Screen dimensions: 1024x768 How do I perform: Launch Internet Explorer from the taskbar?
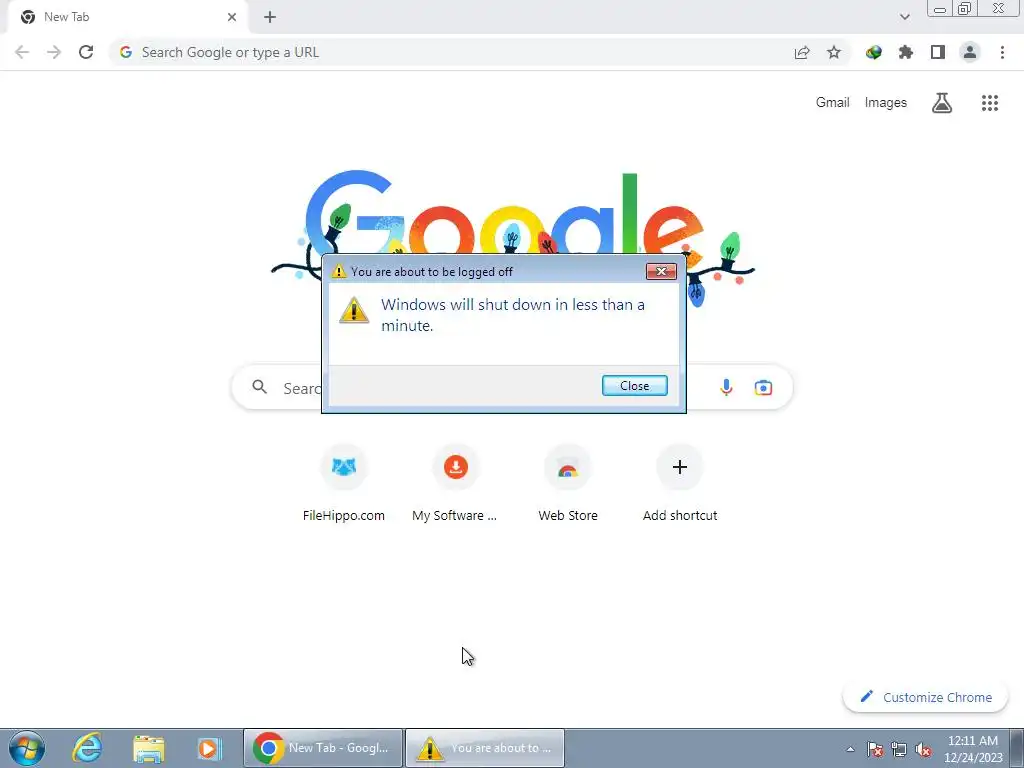[x=87, y=748]
